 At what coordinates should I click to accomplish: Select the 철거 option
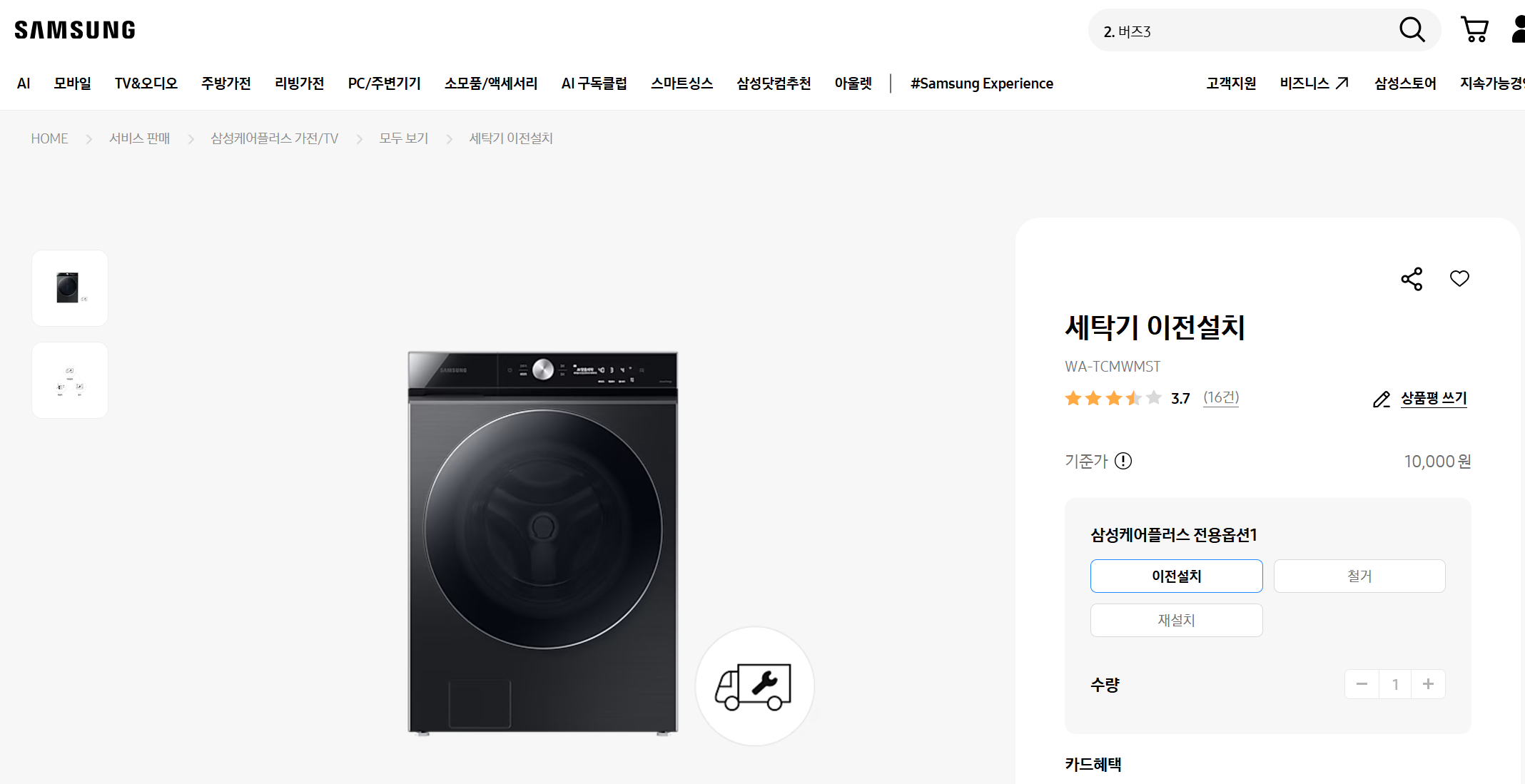pos(1359,576)
